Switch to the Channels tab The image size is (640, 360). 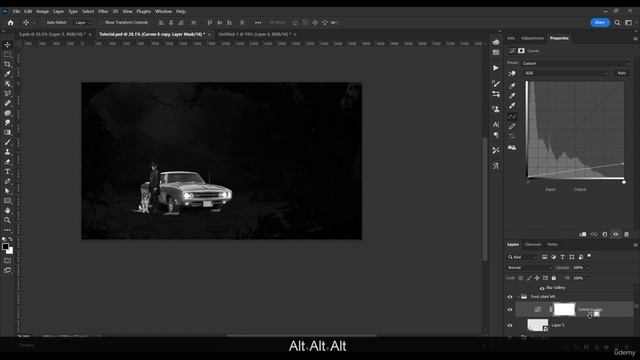point(533,244)
